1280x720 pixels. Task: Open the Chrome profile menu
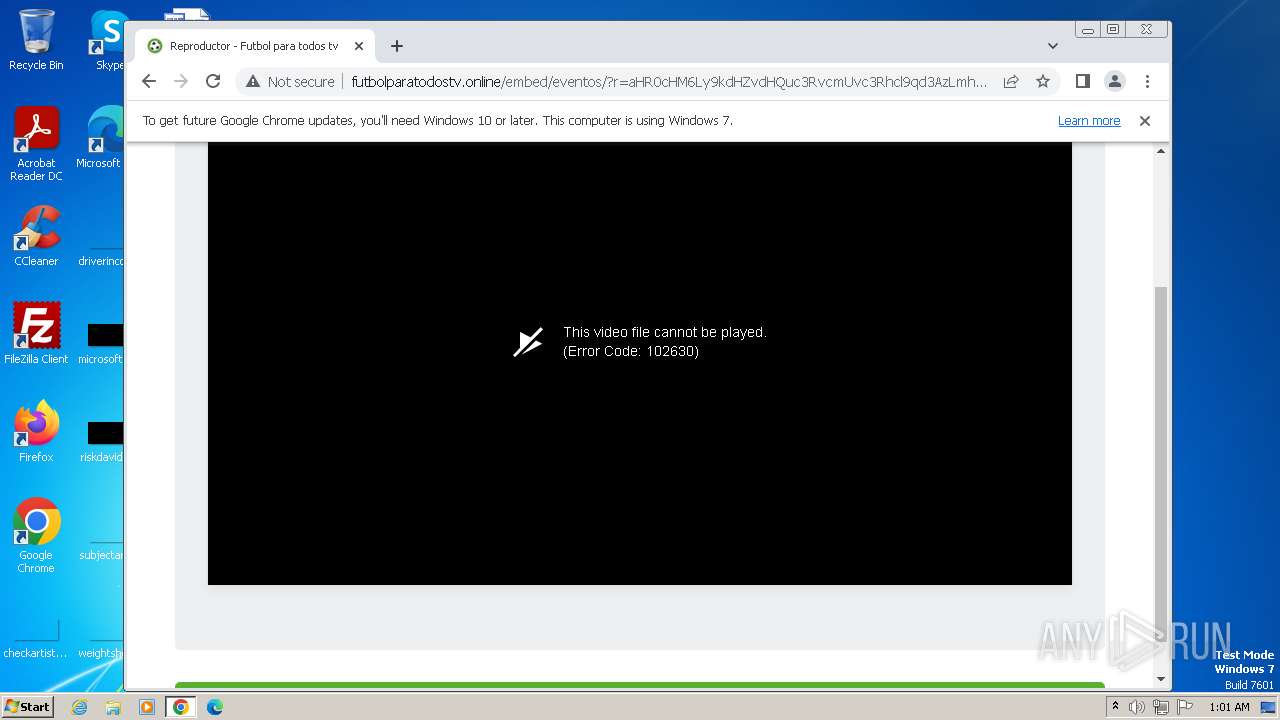[1115, 81]
